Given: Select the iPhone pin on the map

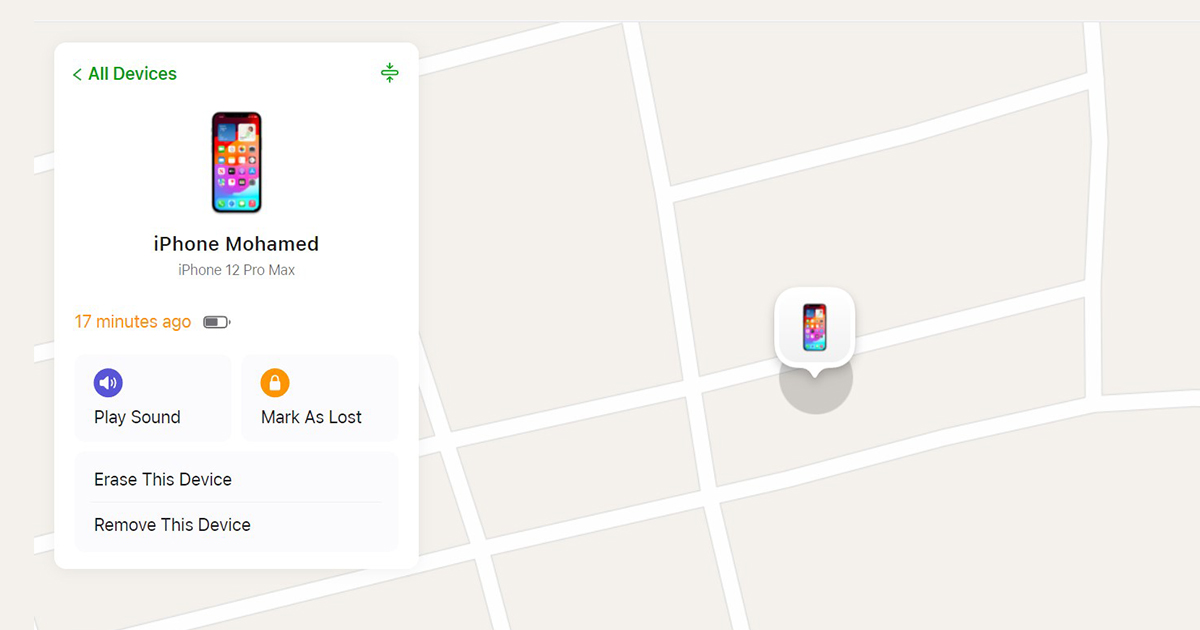Looking at the screenshot, I should pos(815,327).
